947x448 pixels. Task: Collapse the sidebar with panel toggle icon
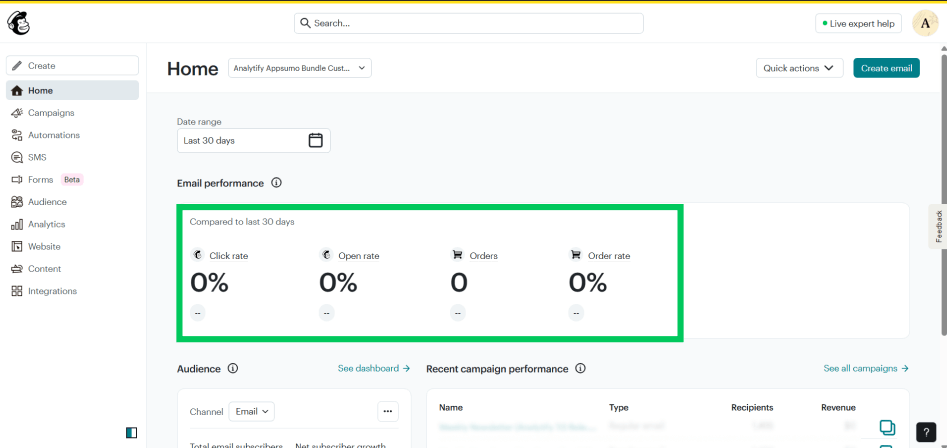pos(132,432)
